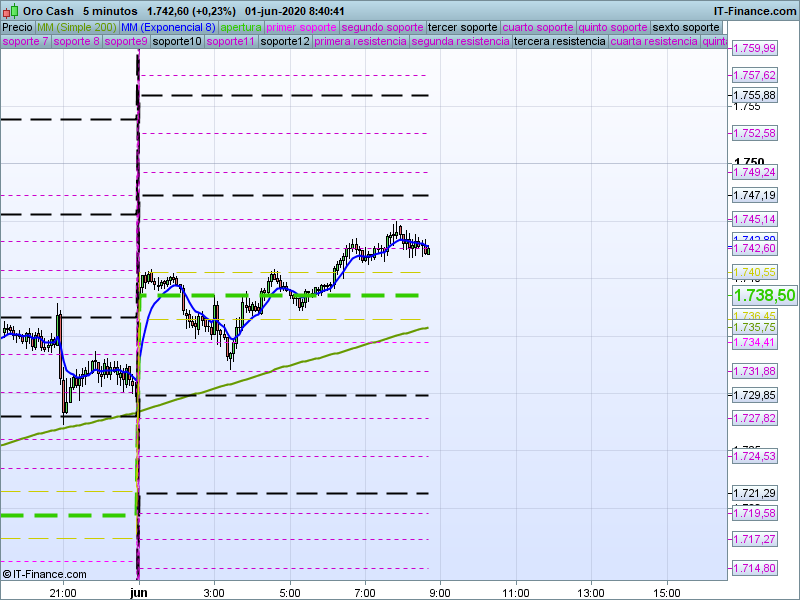
Task: Click the 1.745,14 price level label
Action: click(755, 219)
